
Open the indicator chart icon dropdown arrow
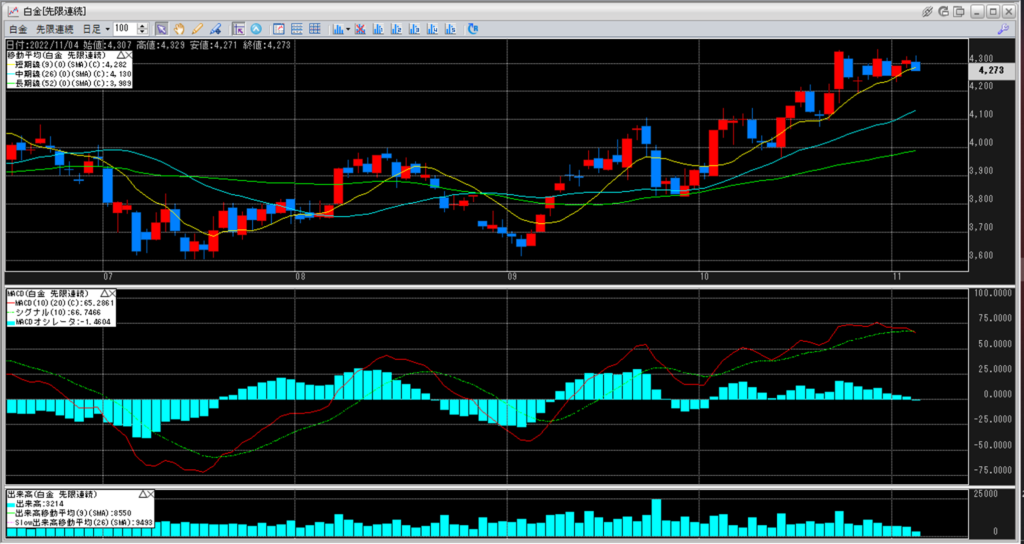348,29
